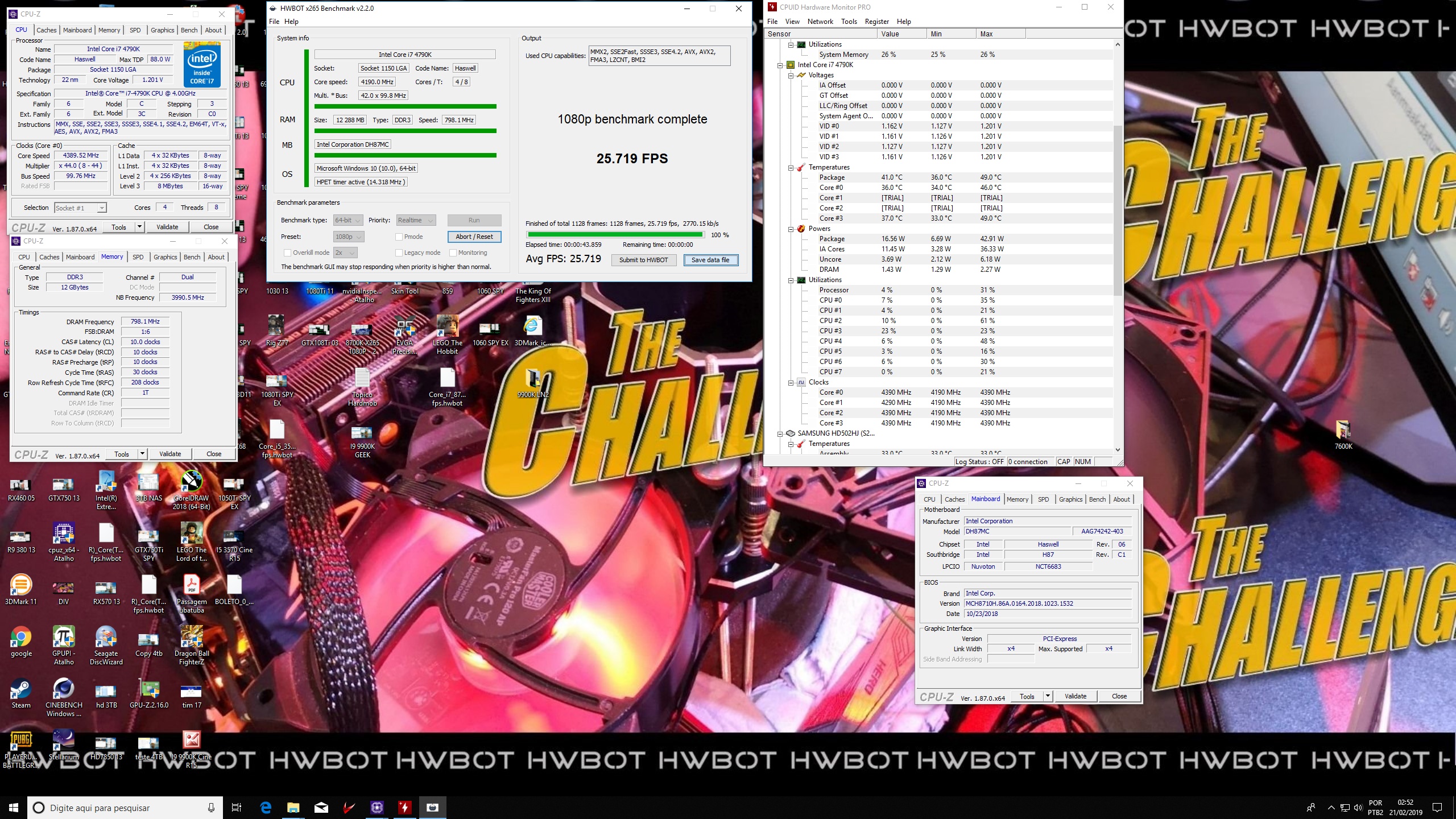This screenshot has width=1456, height=819.
Task: Open the EVGA Precision desktop shortcut
Action: tap(405, 336)
